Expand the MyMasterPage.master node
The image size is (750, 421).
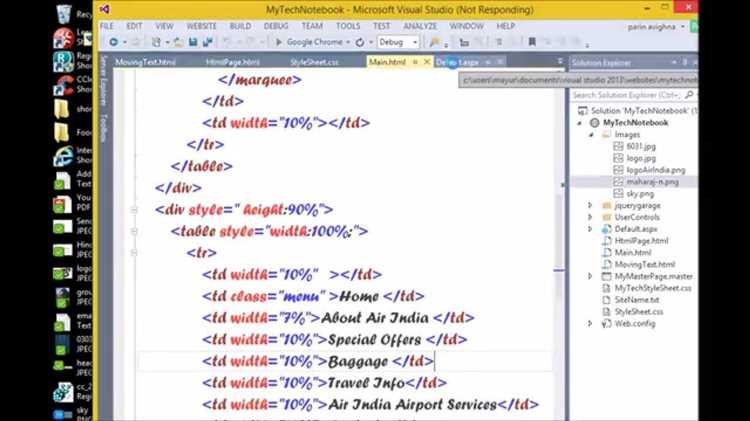tap(590, 276)
